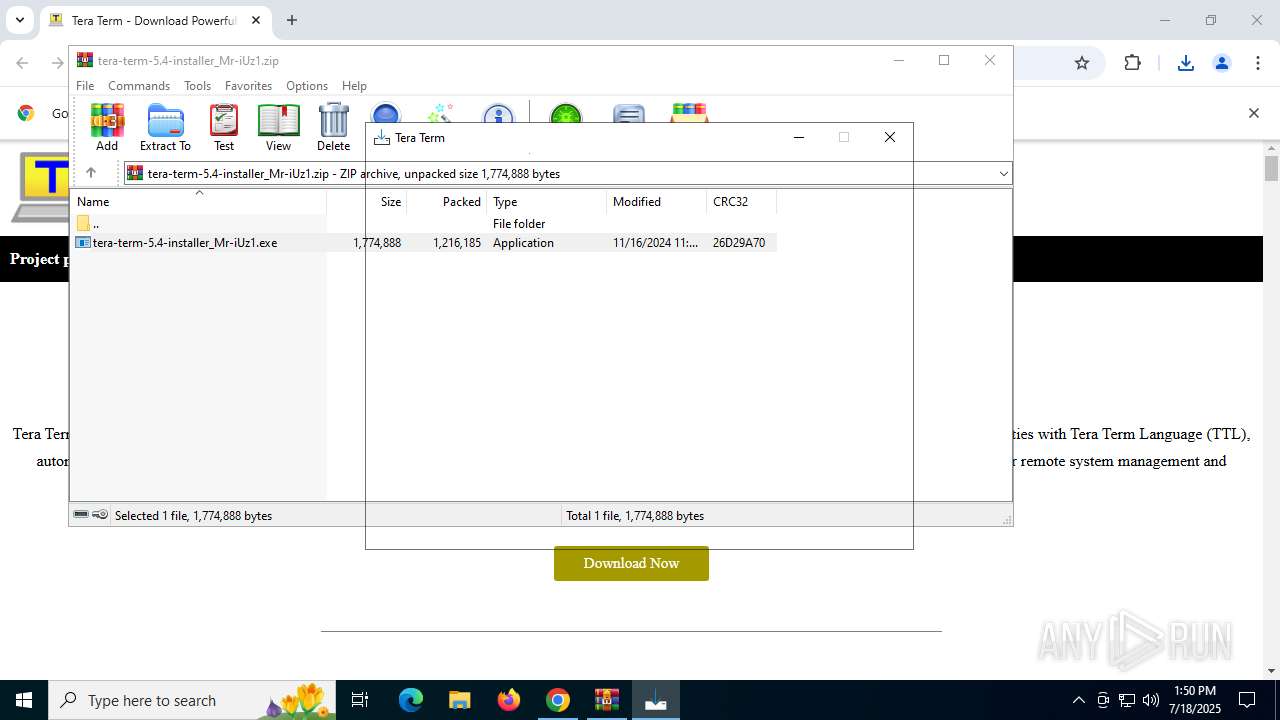Open Task View on taskbar

(361, 700)
